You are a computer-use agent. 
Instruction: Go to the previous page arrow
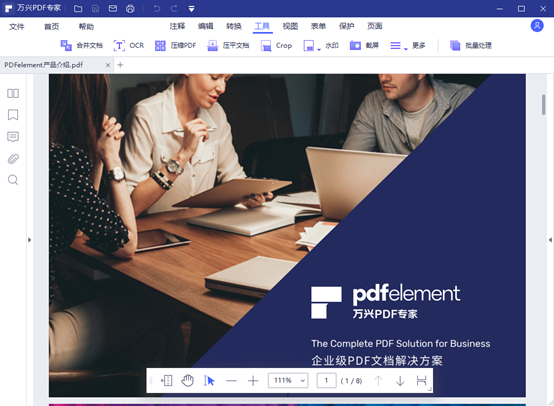[378, 381]
